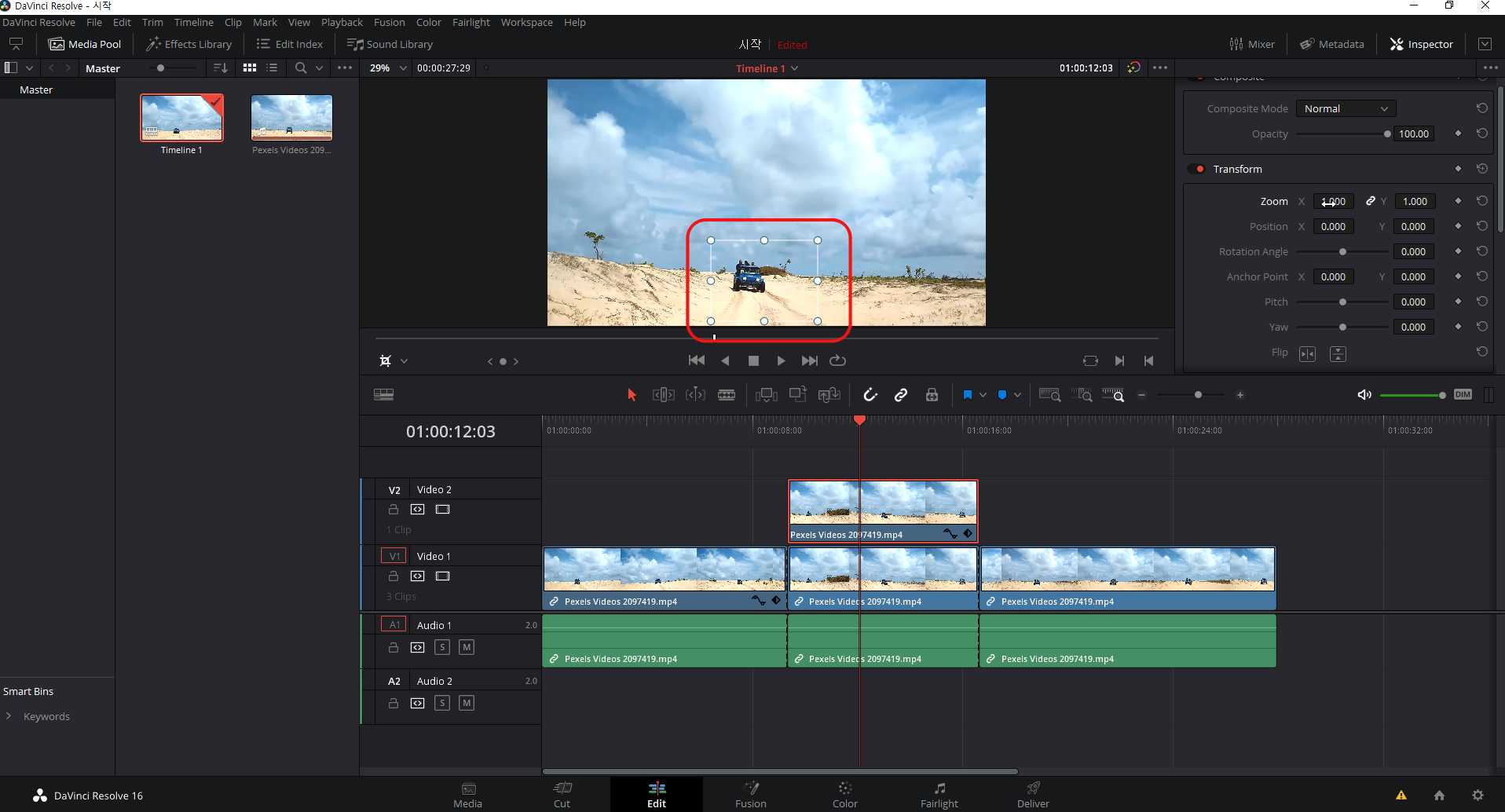Add a blue marker on timeline
1505x812 pixels.
pos(1002,395)
